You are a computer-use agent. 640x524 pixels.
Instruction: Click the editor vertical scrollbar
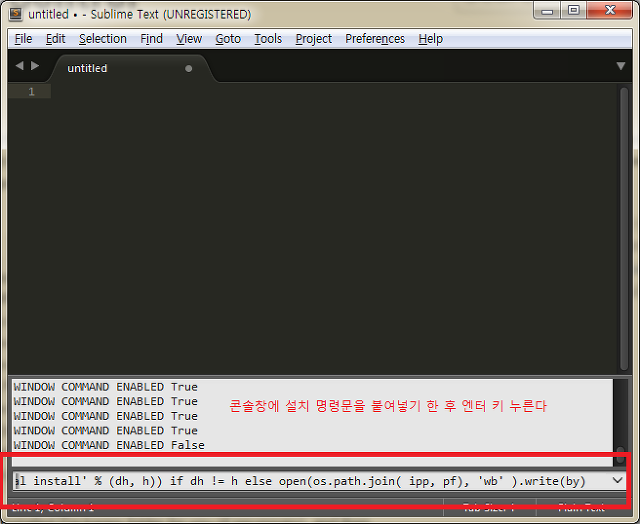point(623,229)
